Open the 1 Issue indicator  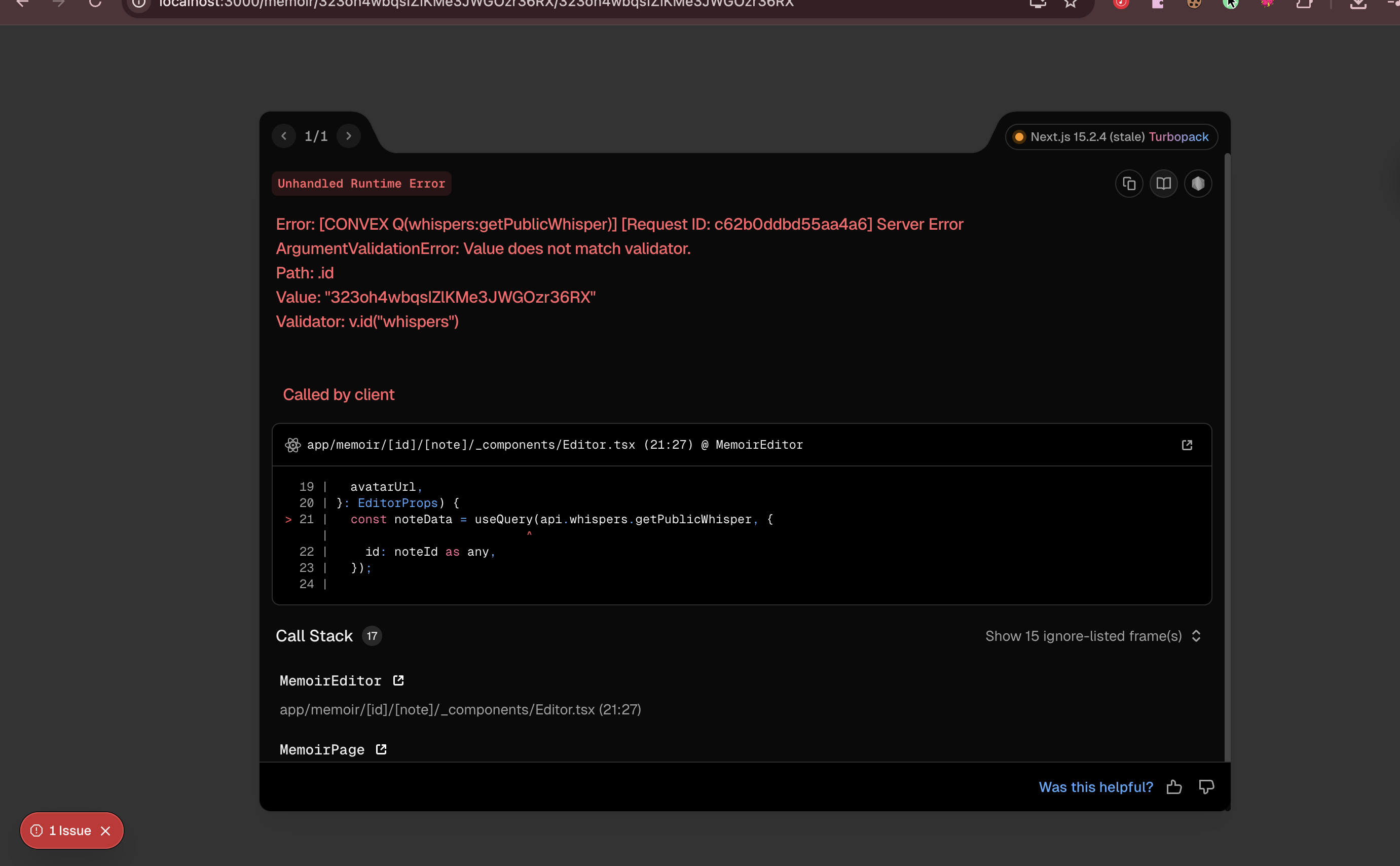click(62, 831)
